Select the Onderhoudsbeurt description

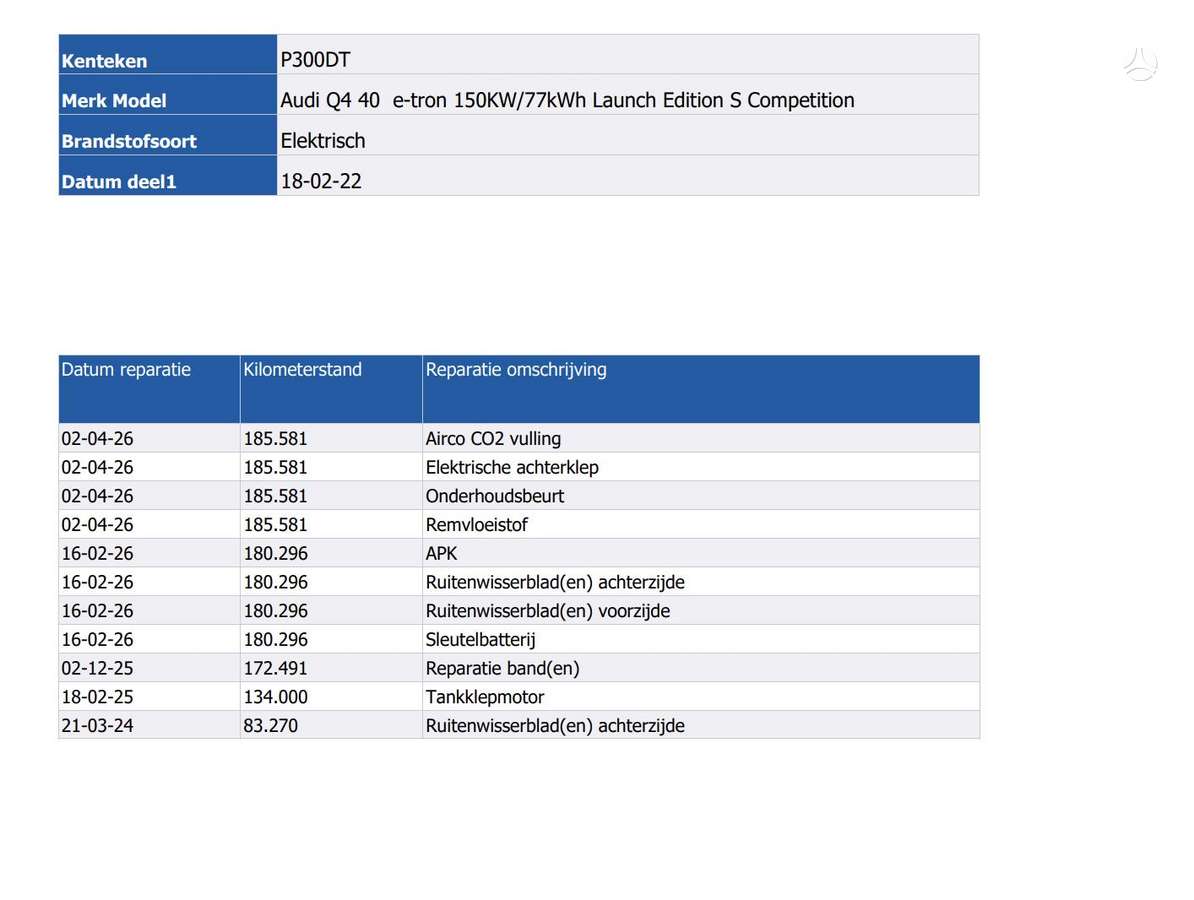tap(494, 496)
